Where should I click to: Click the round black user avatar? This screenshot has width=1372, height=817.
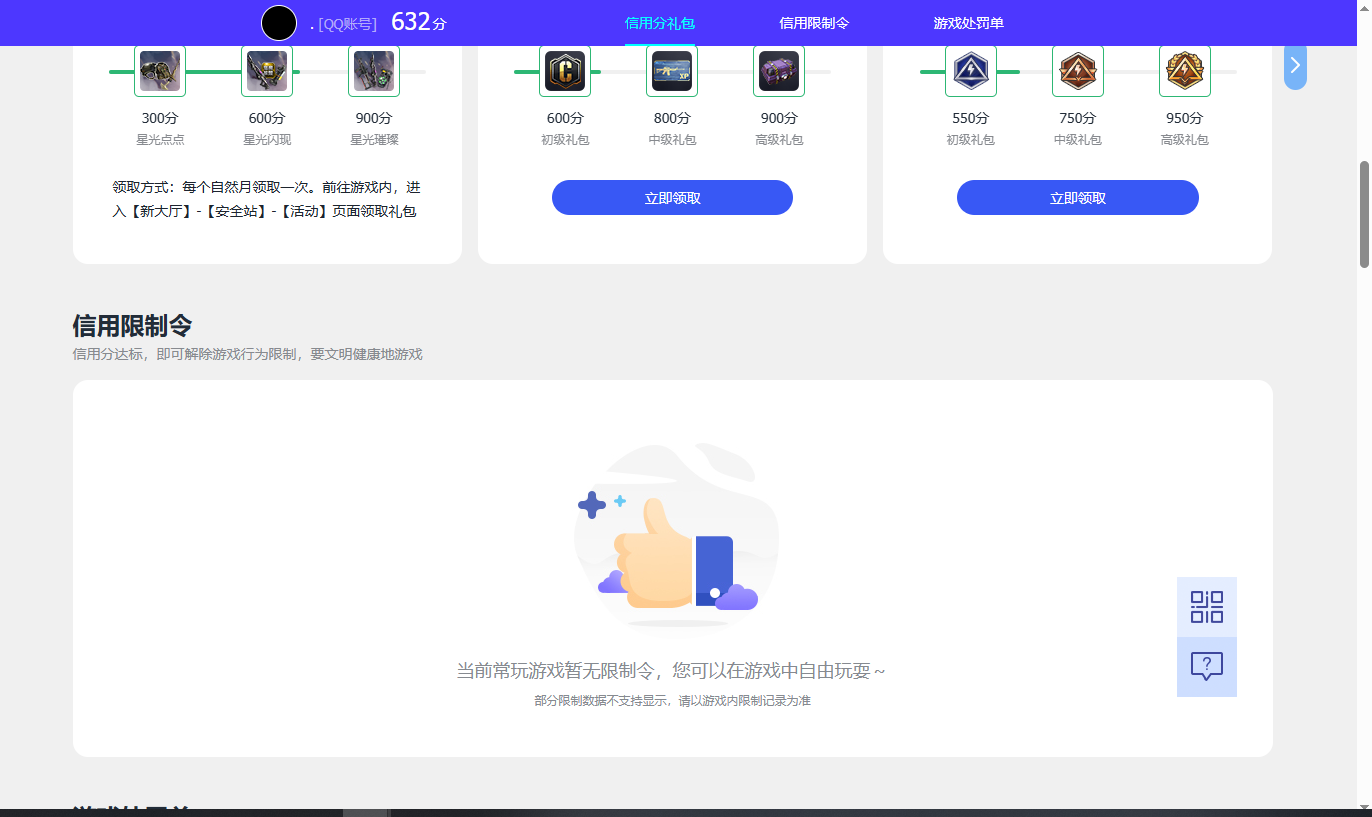(279, 23)
